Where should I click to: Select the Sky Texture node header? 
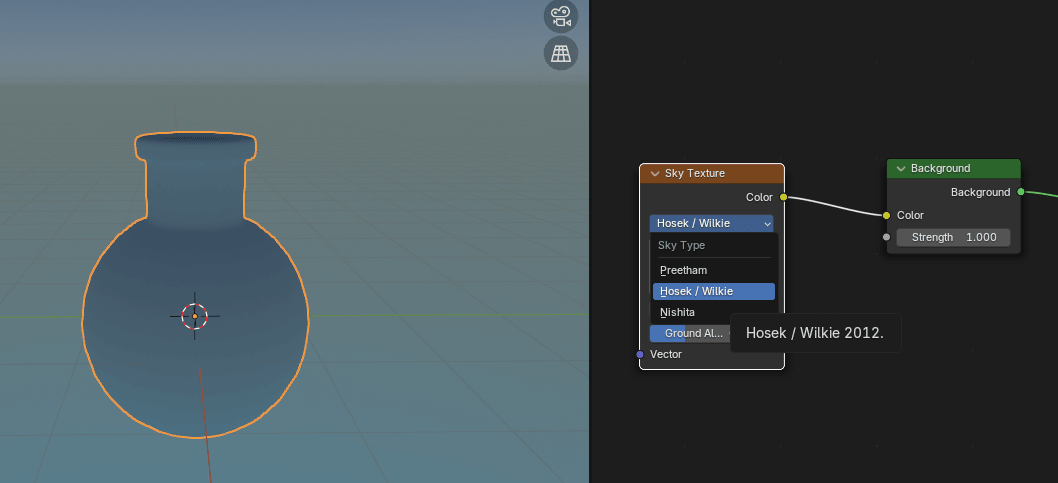pos(720,174)
